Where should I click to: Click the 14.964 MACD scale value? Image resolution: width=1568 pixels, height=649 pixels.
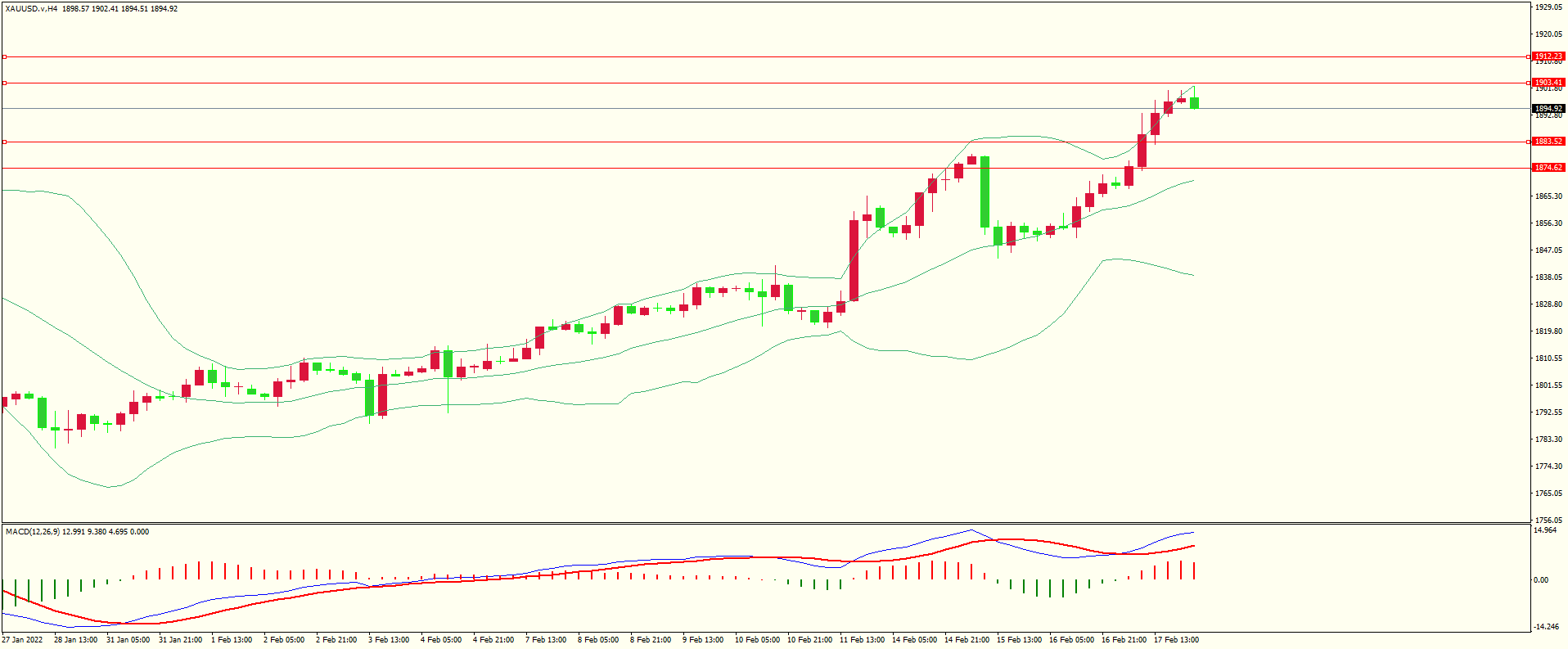1545,530
